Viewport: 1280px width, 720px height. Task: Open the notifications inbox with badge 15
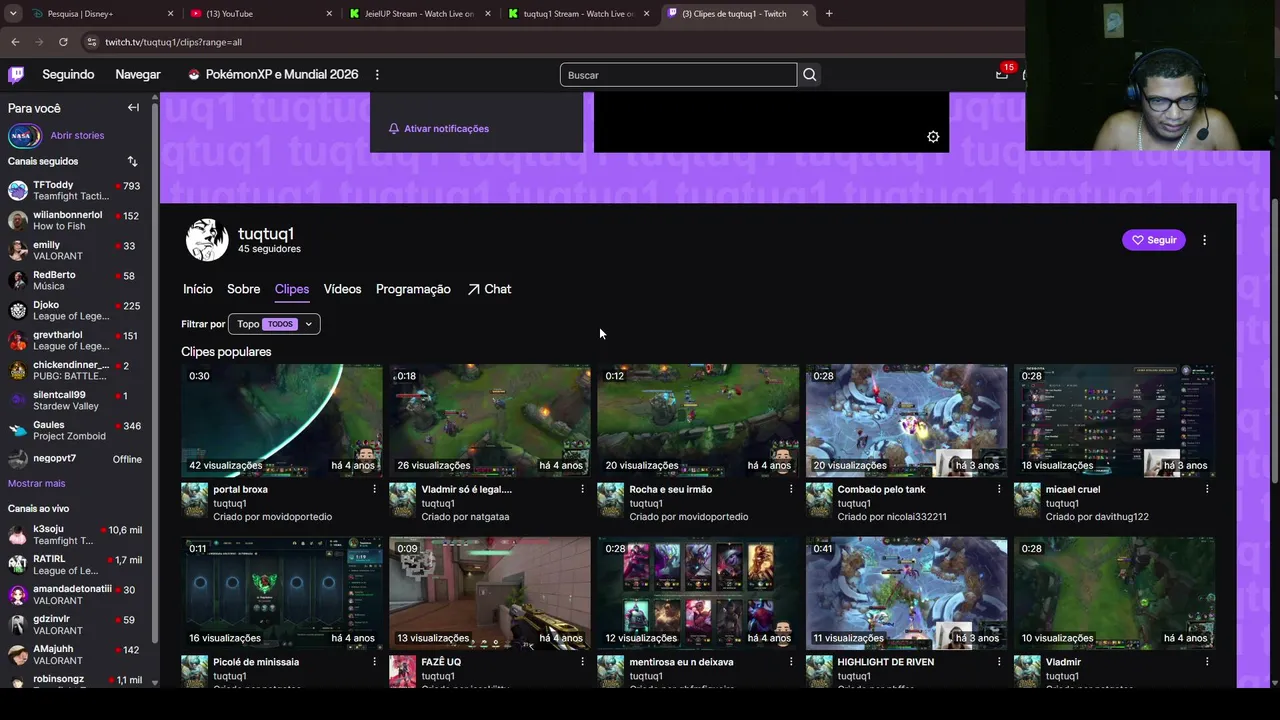[1002, 74]
